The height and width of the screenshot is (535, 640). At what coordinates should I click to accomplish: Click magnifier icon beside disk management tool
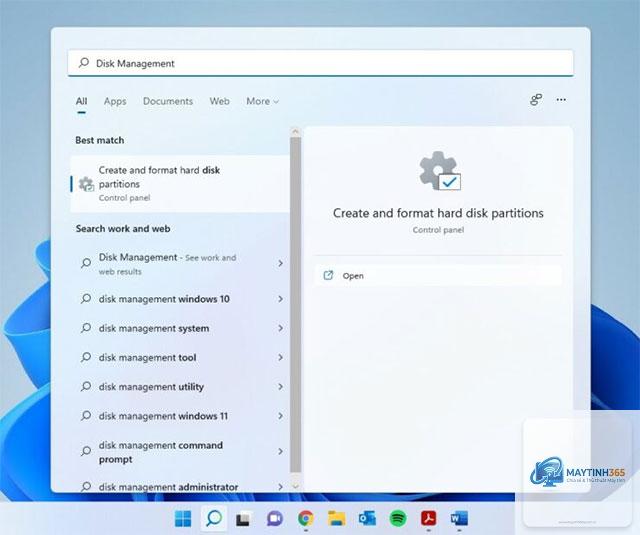(86, 357)
